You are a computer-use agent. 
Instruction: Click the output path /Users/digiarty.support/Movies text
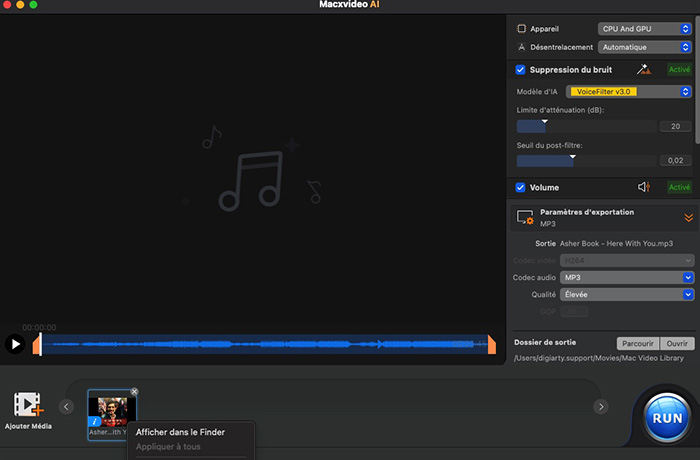pyautogui.click(x=598, y=358)
